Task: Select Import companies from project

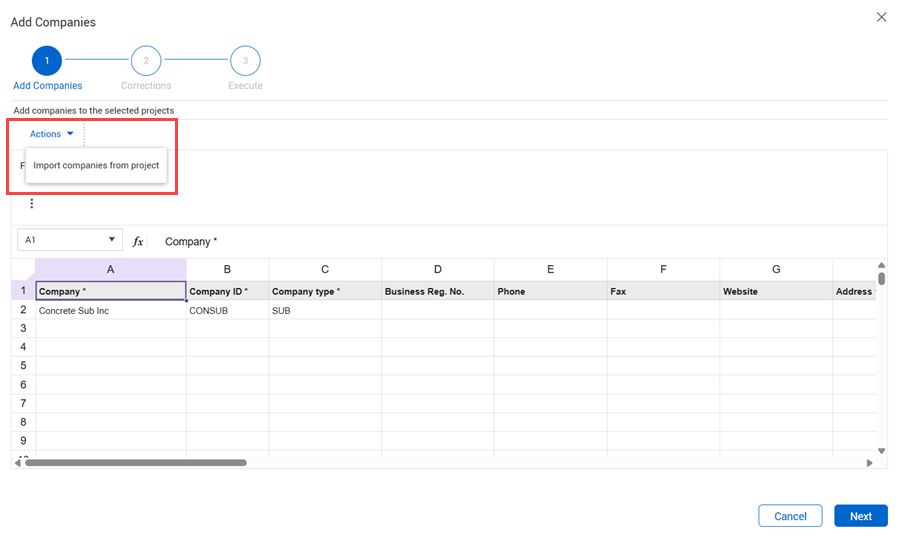Action: [96, 165]
